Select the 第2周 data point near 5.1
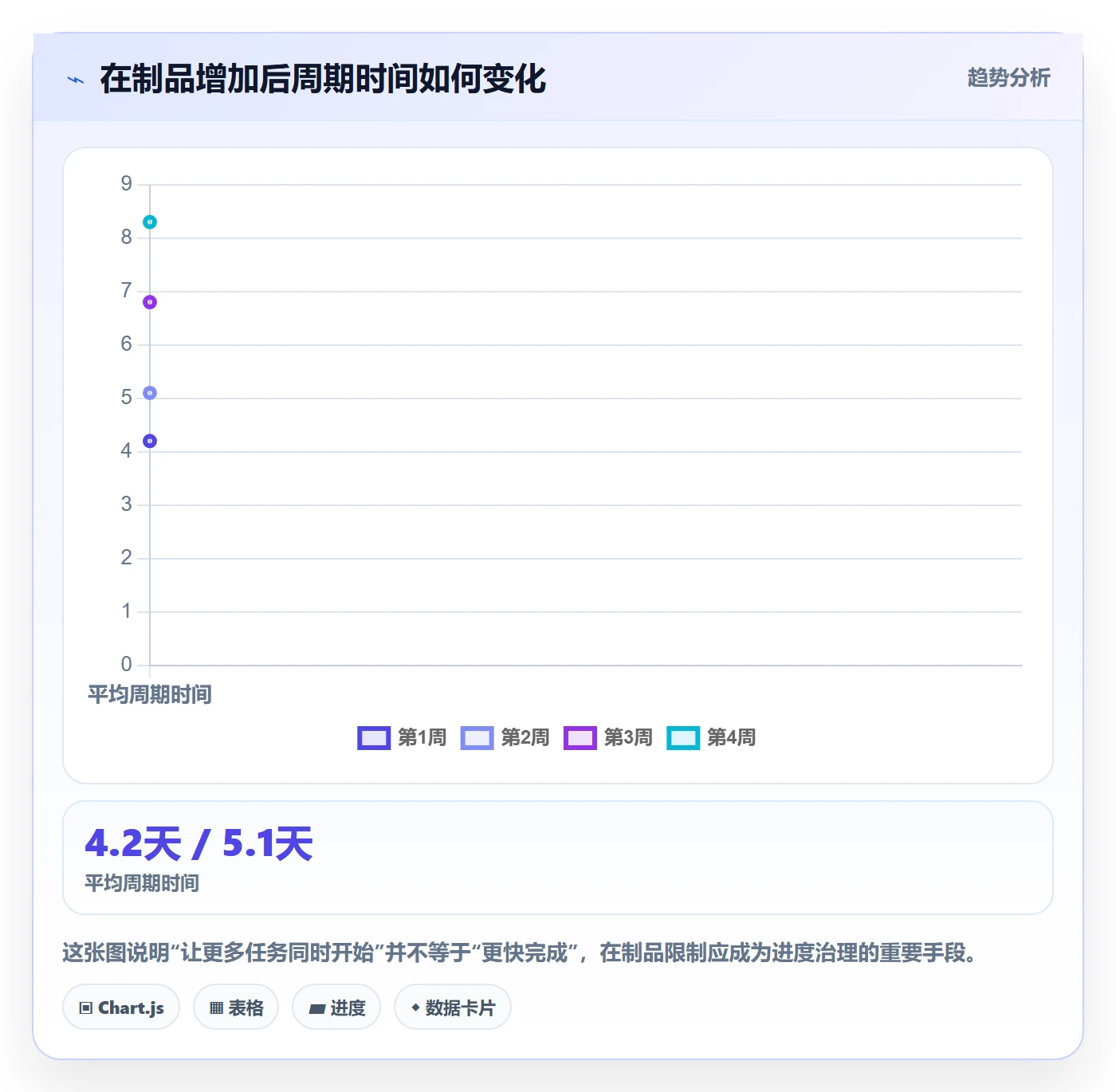 click(150, 393)
